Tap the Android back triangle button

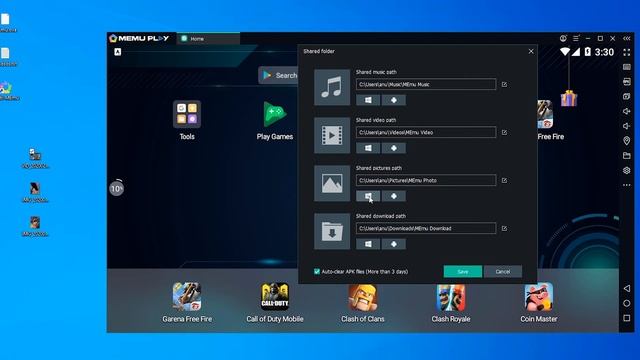(x=627, y=288)
